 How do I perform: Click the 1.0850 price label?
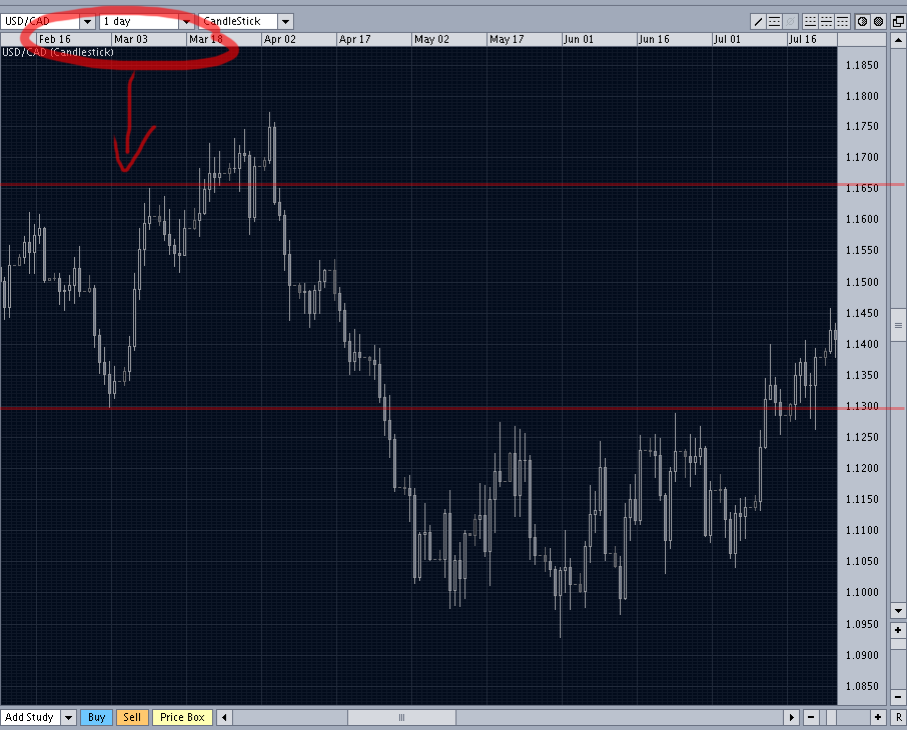pos(862,687)
